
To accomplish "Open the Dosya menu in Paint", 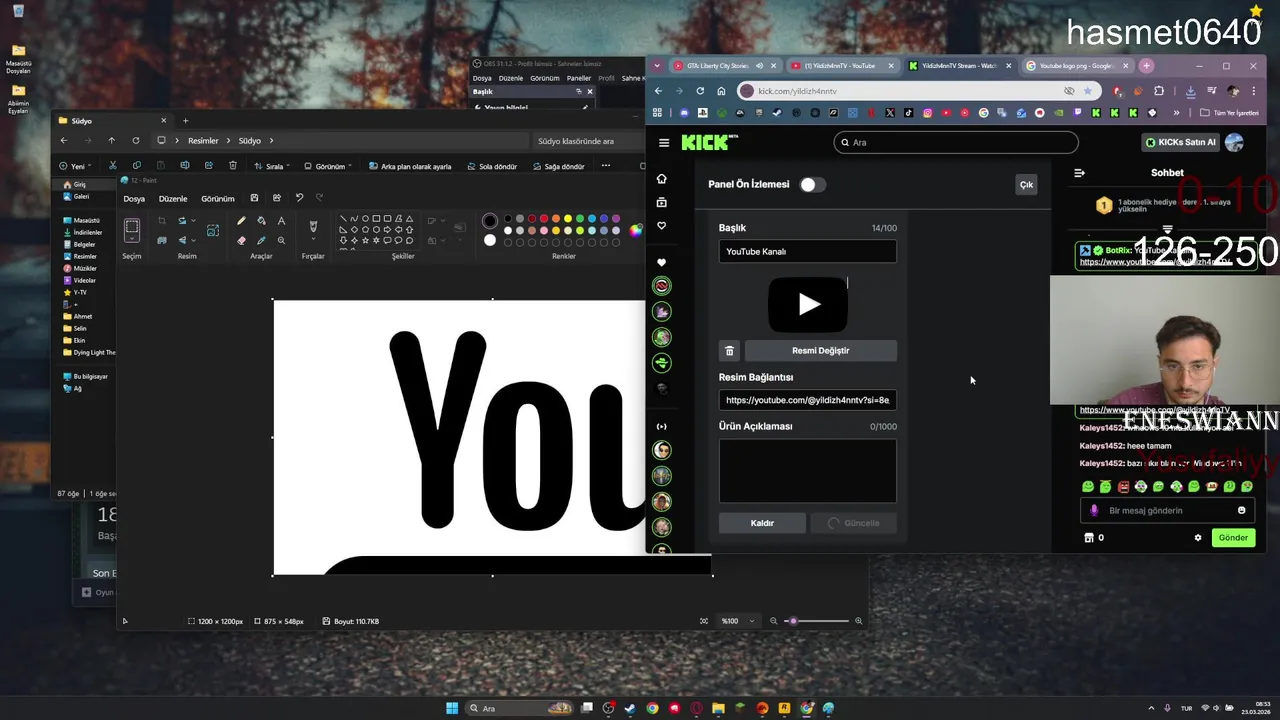I will pos(134,199).
